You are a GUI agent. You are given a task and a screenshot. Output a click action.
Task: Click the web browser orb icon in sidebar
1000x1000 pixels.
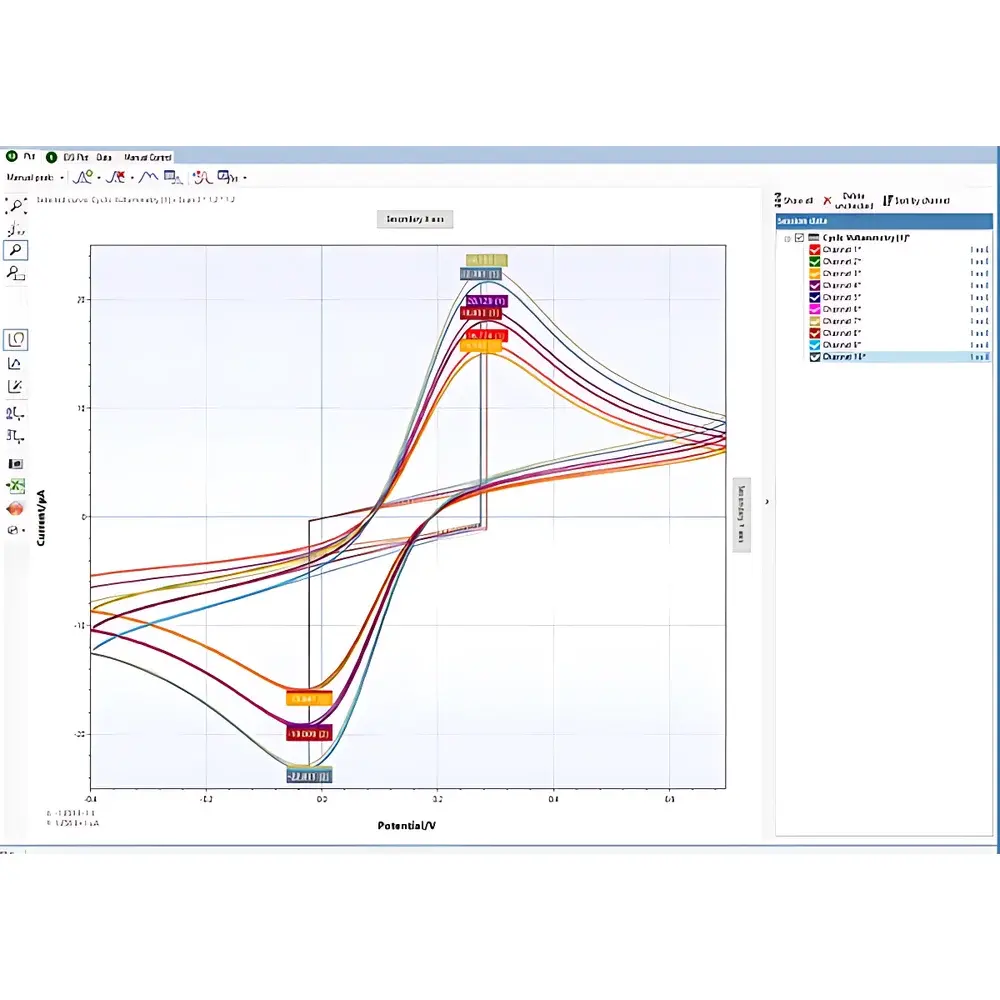coord(14,508)
